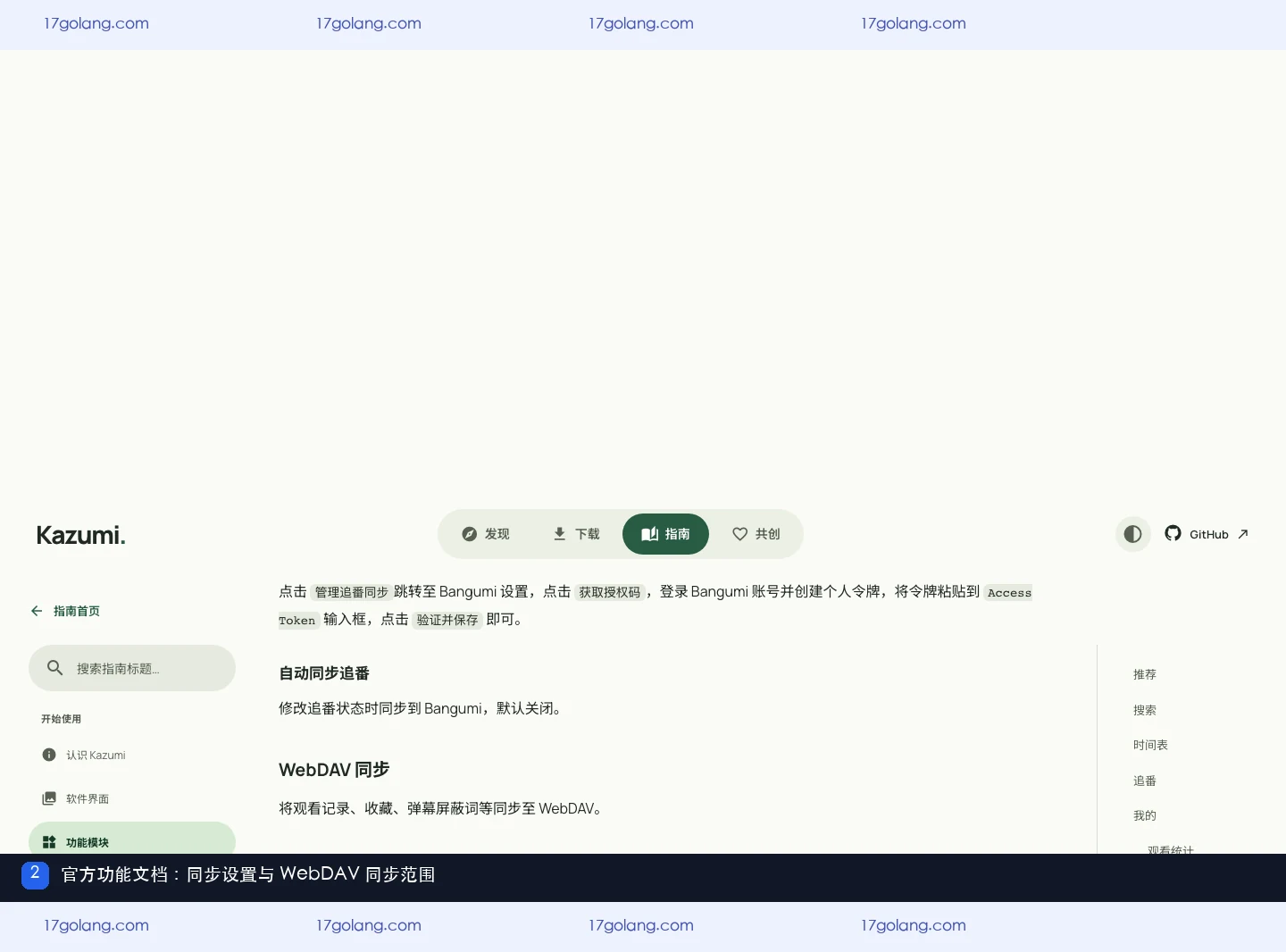Image resolution: width=1286 pixels, height=952 pixels.
Task: Open the GitHub link
Action: coord(1207,534)
